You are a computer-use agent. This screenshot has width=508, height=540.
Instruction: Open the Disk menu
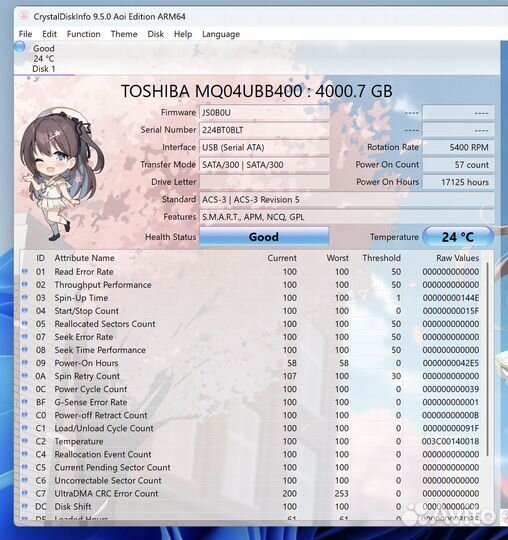tap(156, 34)
